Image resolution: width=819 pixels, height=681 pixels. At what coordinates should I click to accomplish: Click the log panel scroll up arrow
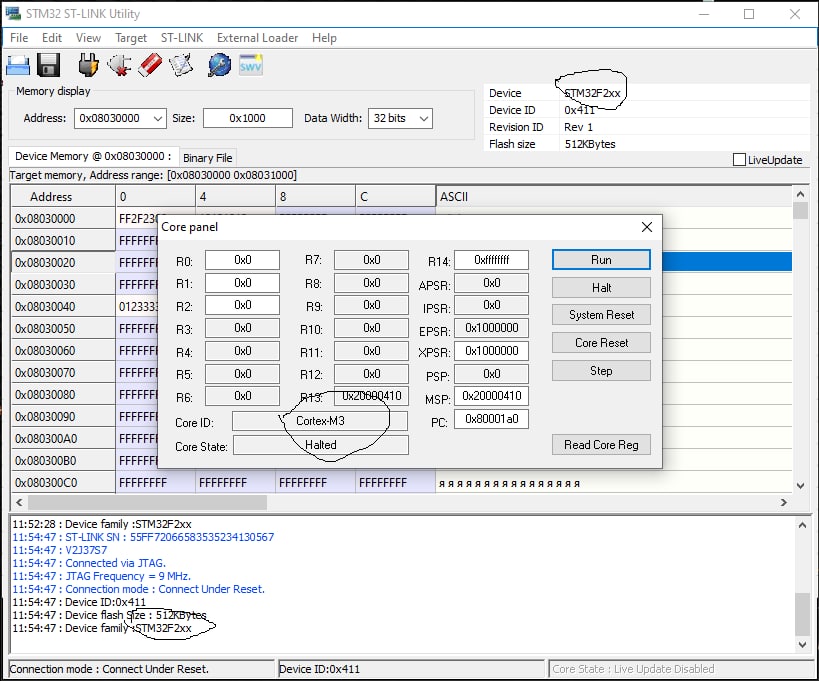[802, 525]
